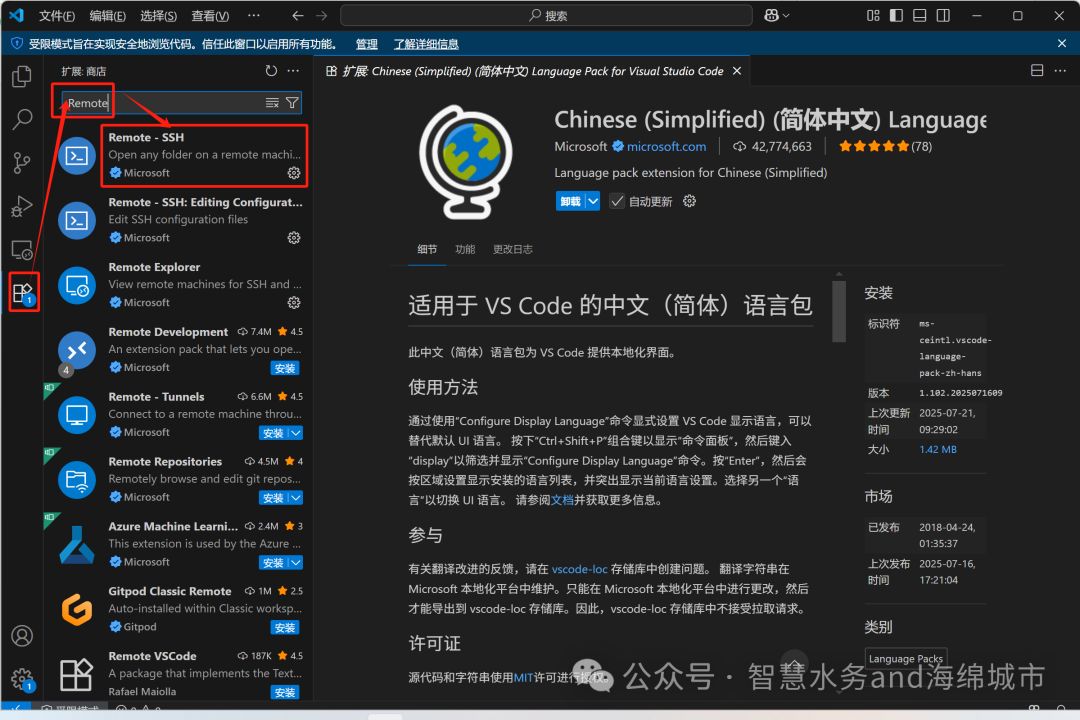Switch to the 细节 tab
1080x720 pixels.
(x=427, y=249)
